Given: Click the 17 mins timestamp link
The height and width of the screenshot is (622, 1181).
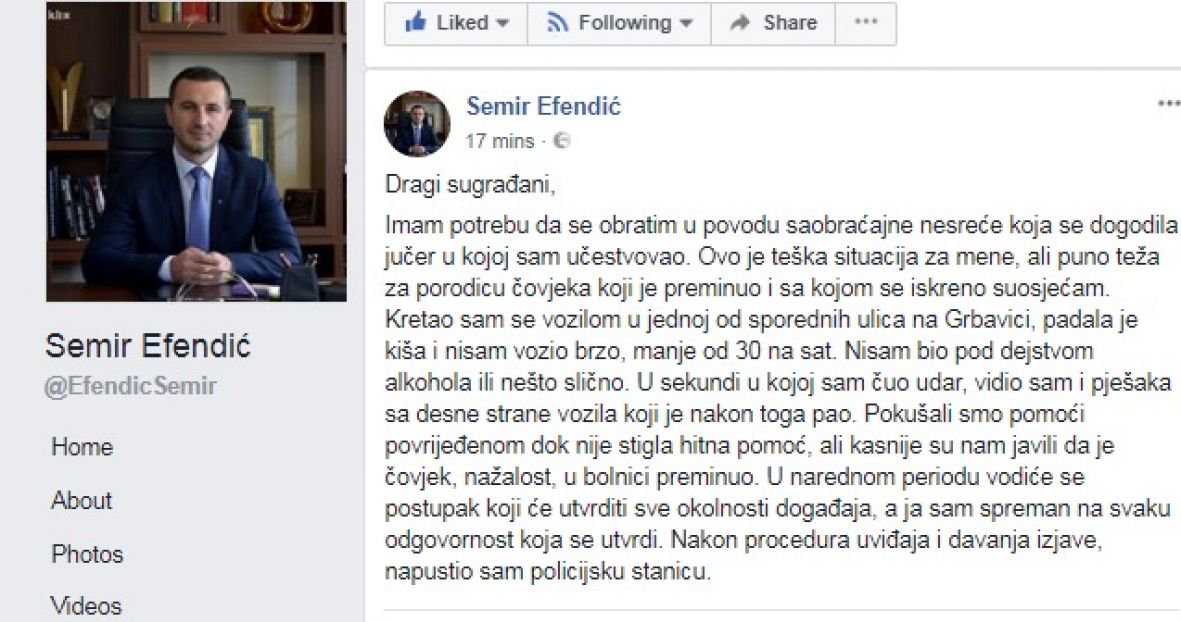Looking at the screenshot, I should (x=499, y=141).
